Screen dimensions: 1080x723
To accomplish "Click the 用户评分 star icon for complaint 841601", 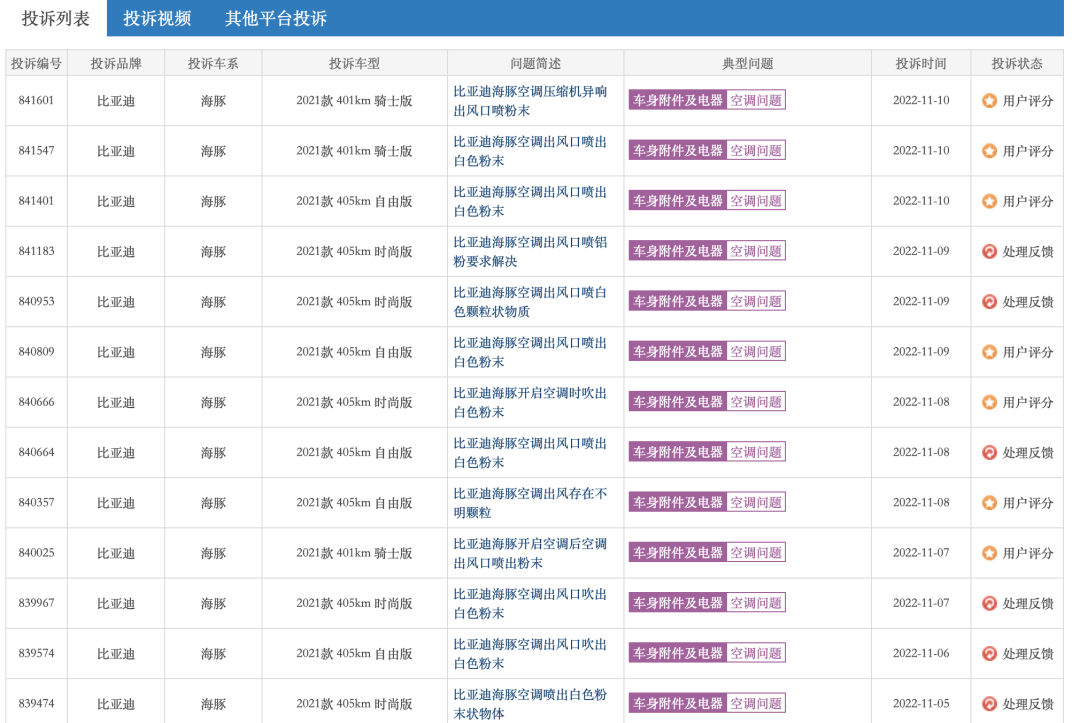I will coord(989,101).
